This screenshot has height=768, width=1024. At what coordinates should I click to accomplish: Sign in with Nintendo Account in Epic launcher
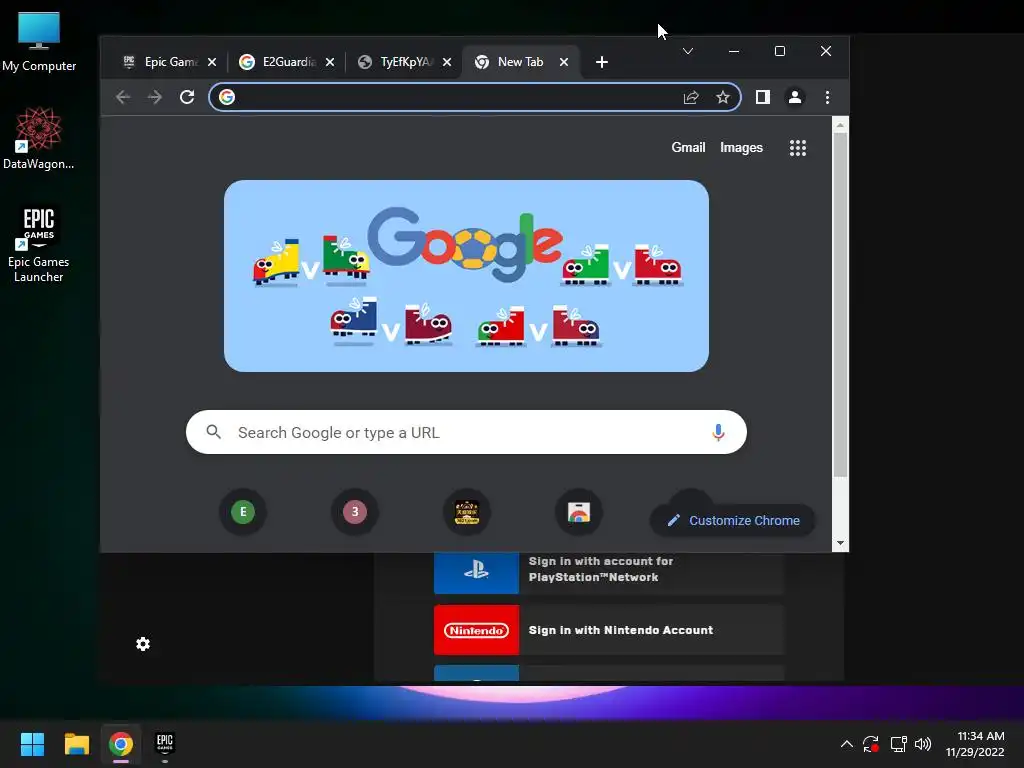coord(608,630)
